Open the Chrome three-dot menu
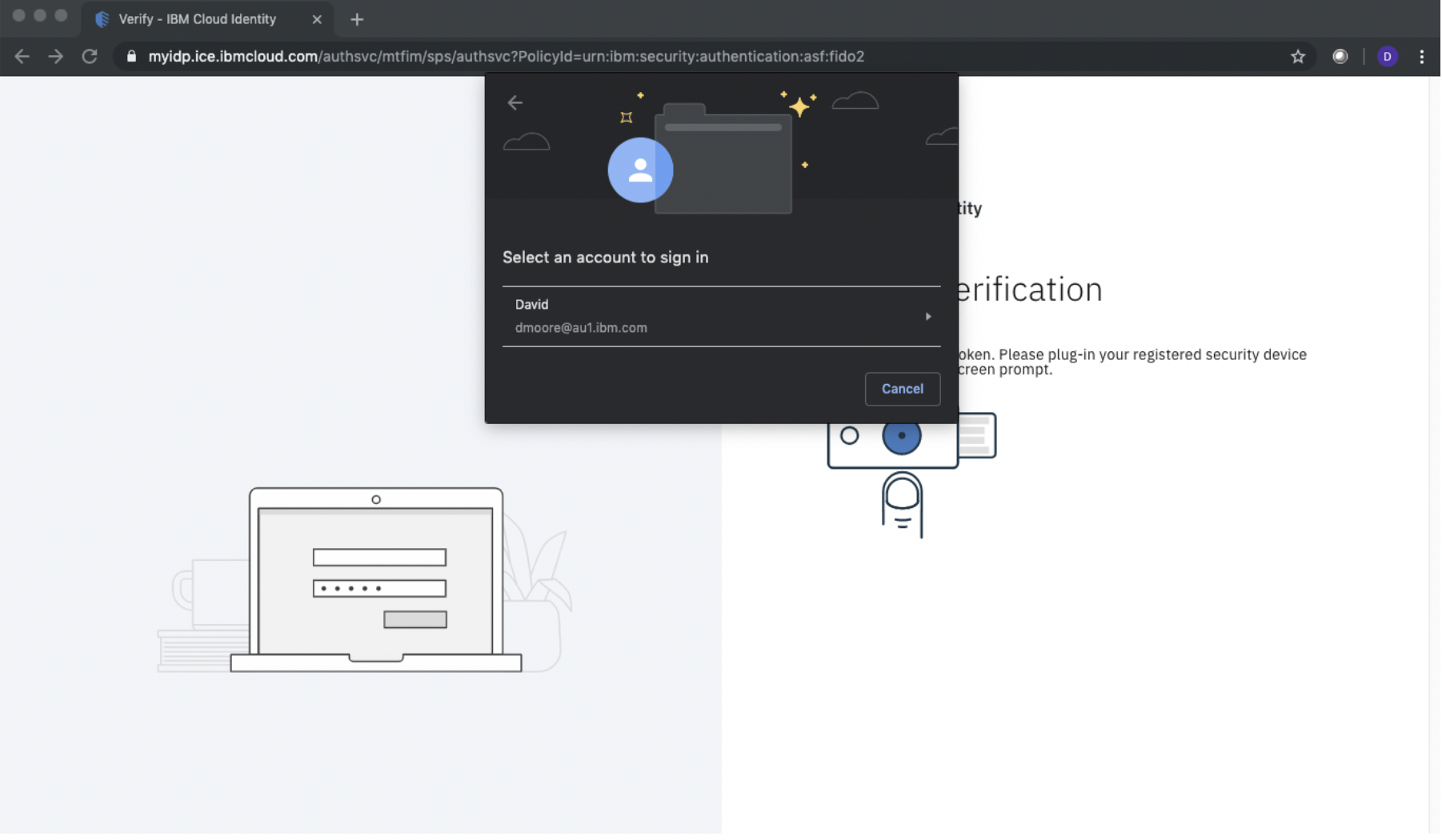 tap(1423, 57)
